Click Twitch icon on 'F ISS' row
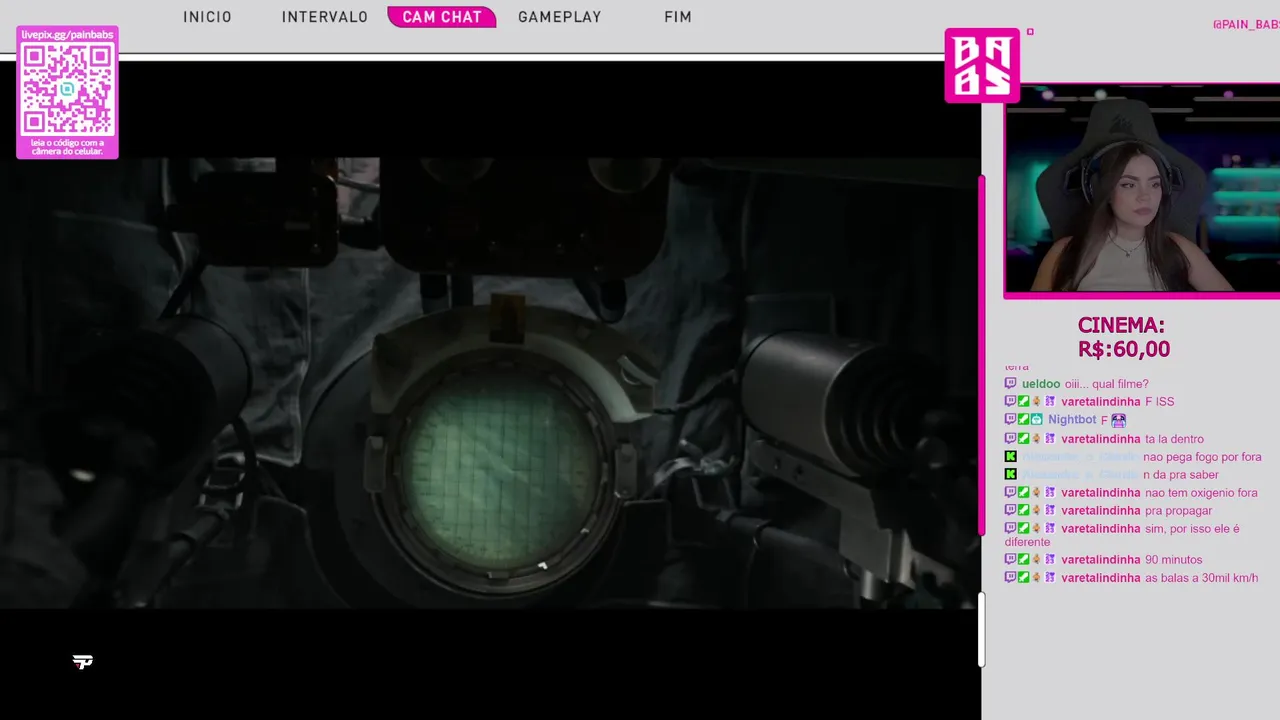This screenshot has width=1280, height=720. point(1010,402)
